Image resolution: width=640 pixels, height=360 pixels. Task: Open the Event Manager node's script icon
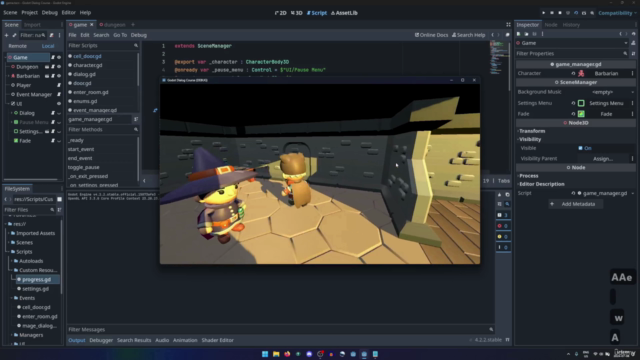click(x=59, y=94)
